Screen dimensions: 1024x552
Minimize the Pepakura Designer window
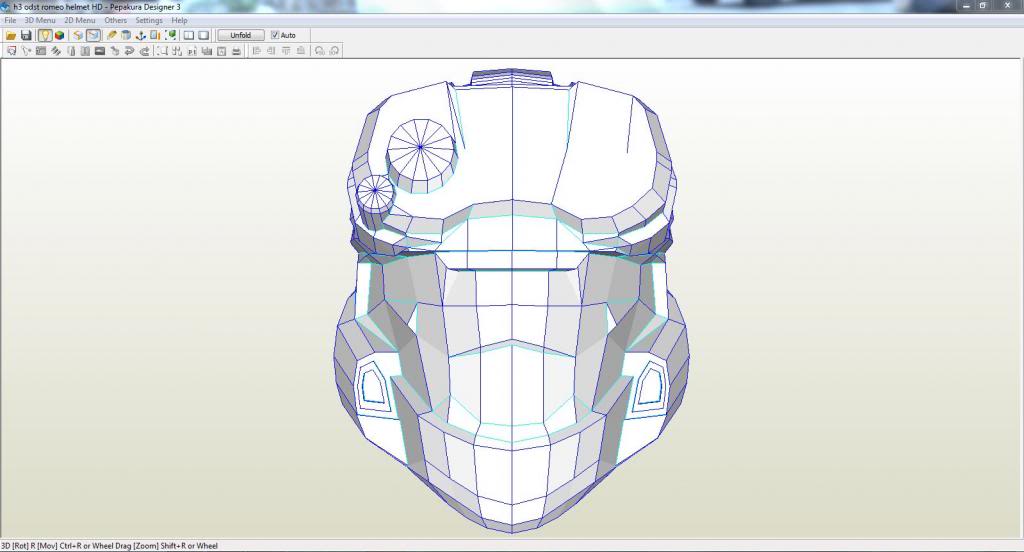tap(966, 6)
